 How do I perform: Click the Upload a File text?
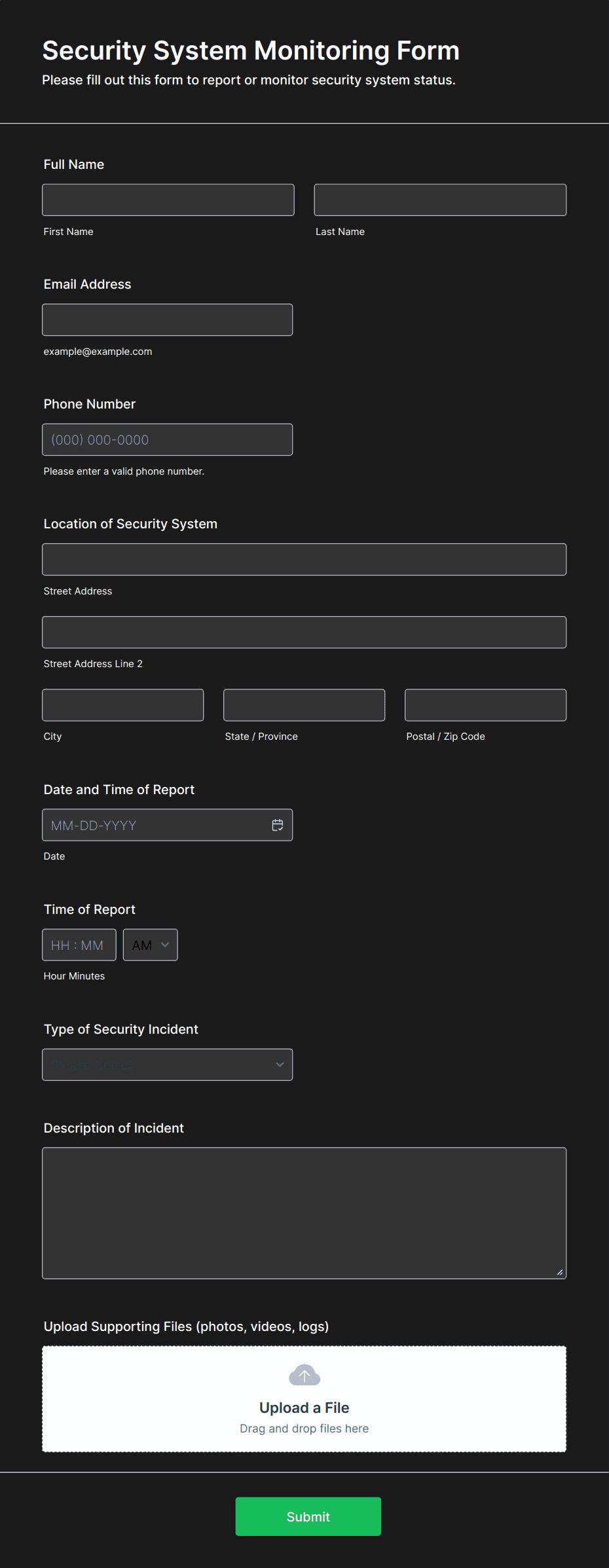pos(304,1408)
